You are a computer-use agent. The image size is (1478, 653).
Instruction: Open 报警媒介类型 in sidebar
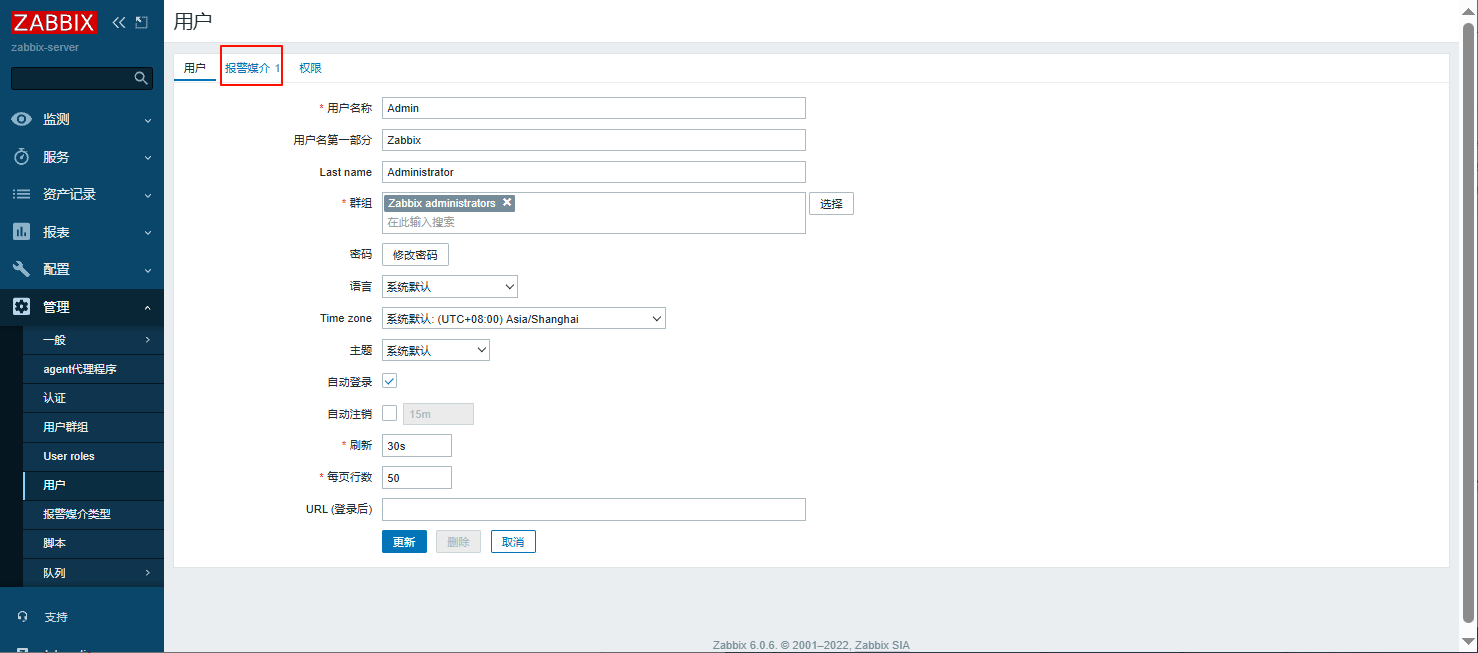coord(93,514)
